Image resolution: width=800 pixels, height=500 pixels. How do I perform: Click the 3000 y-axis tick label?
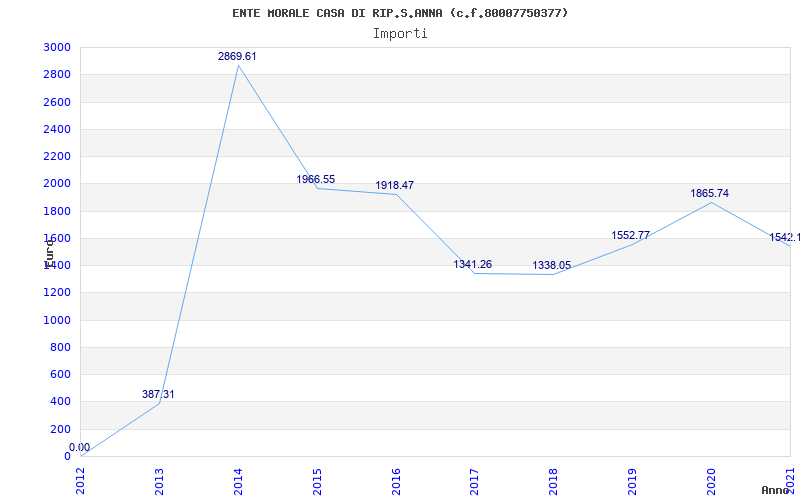click(x=57, y=47)
